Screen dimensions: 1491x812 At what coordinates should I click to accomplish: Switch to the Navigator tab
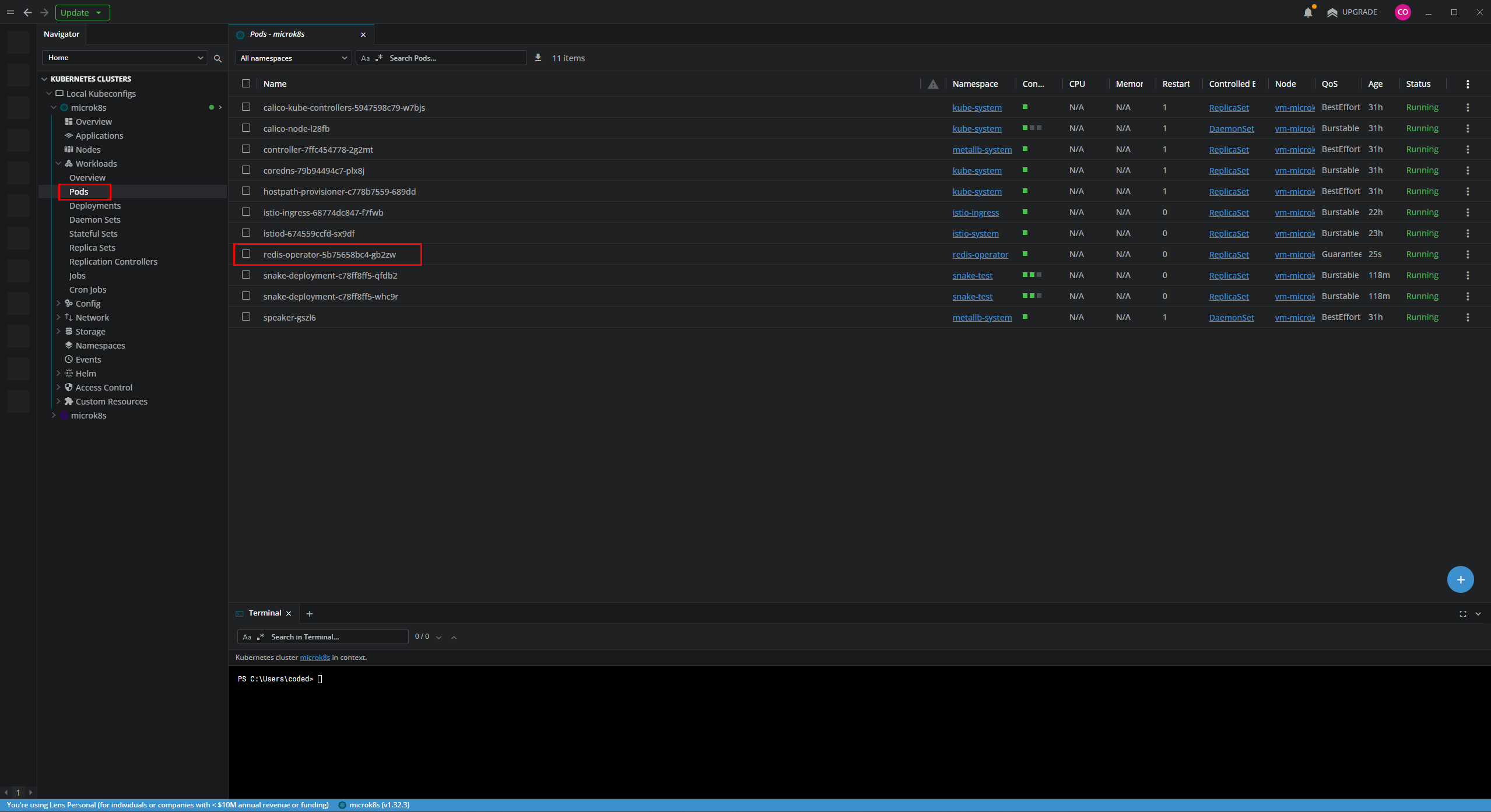(62, 34)
